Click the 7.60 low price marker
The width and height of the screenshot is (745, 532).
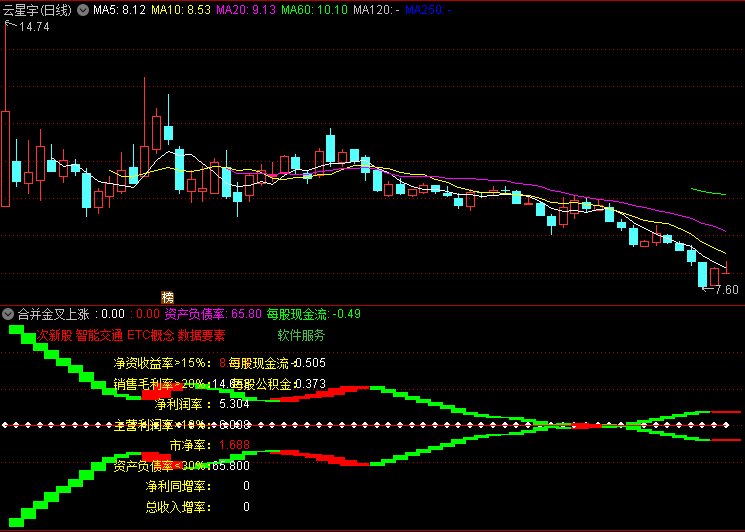click(727, 289)
